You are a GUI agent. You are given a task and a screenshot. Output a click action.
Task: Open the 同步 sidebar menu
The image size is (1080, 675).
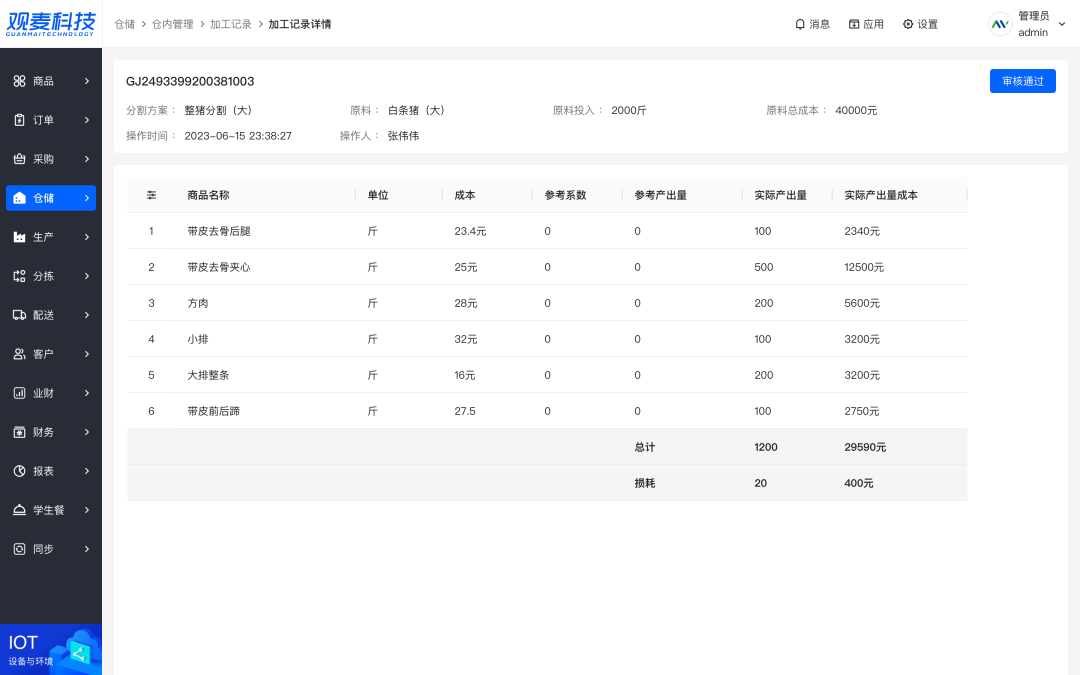click(x=51, y=549)
